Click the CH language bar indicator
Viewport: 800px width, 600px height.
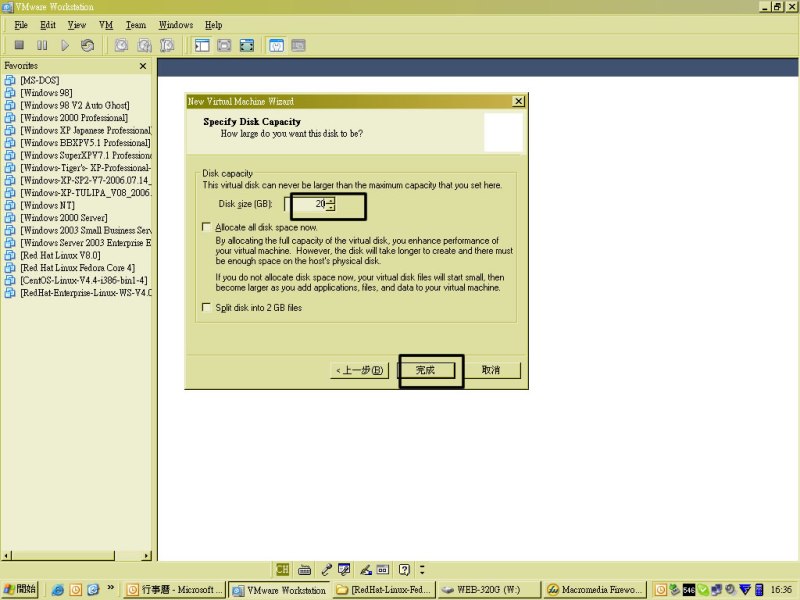pyautogui.click(x=282, y=569)
